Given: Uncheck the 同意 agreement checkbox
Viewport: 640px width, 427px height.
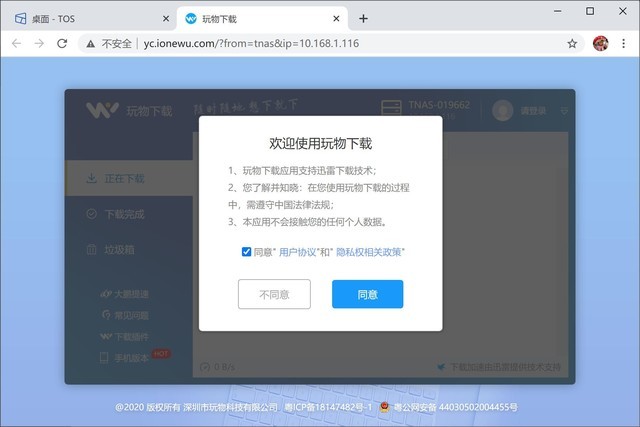Looking at the screenshot, I should [x=246, y=252].
